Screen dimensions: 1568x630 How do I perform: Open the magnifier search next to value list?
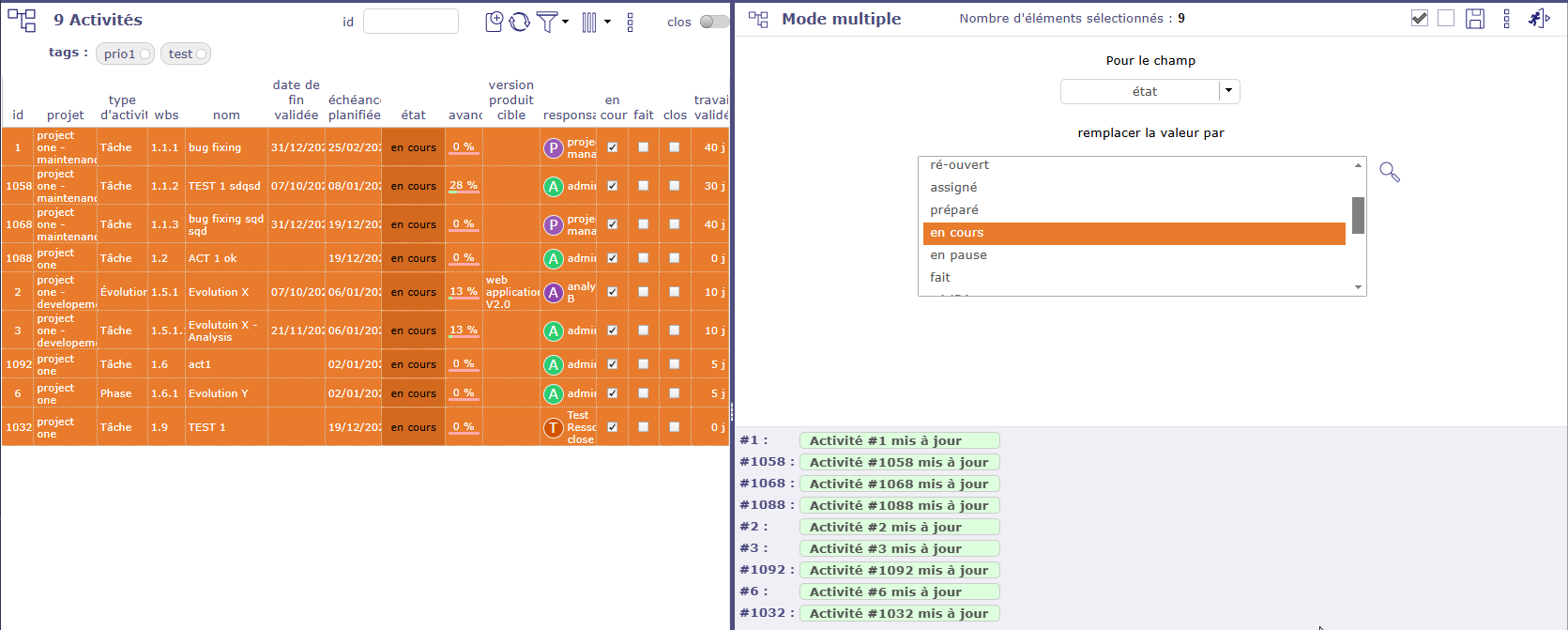tap(1389, 173)
